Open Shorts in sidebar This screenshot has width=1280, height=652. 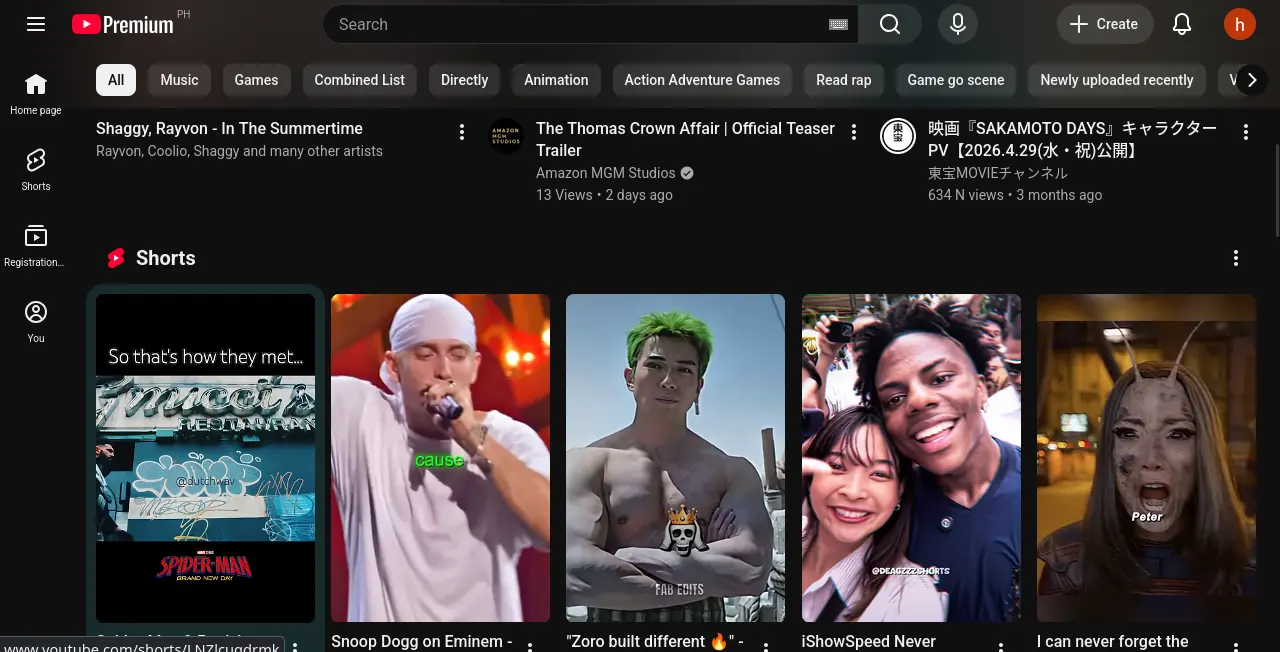(x=36, y=170)
